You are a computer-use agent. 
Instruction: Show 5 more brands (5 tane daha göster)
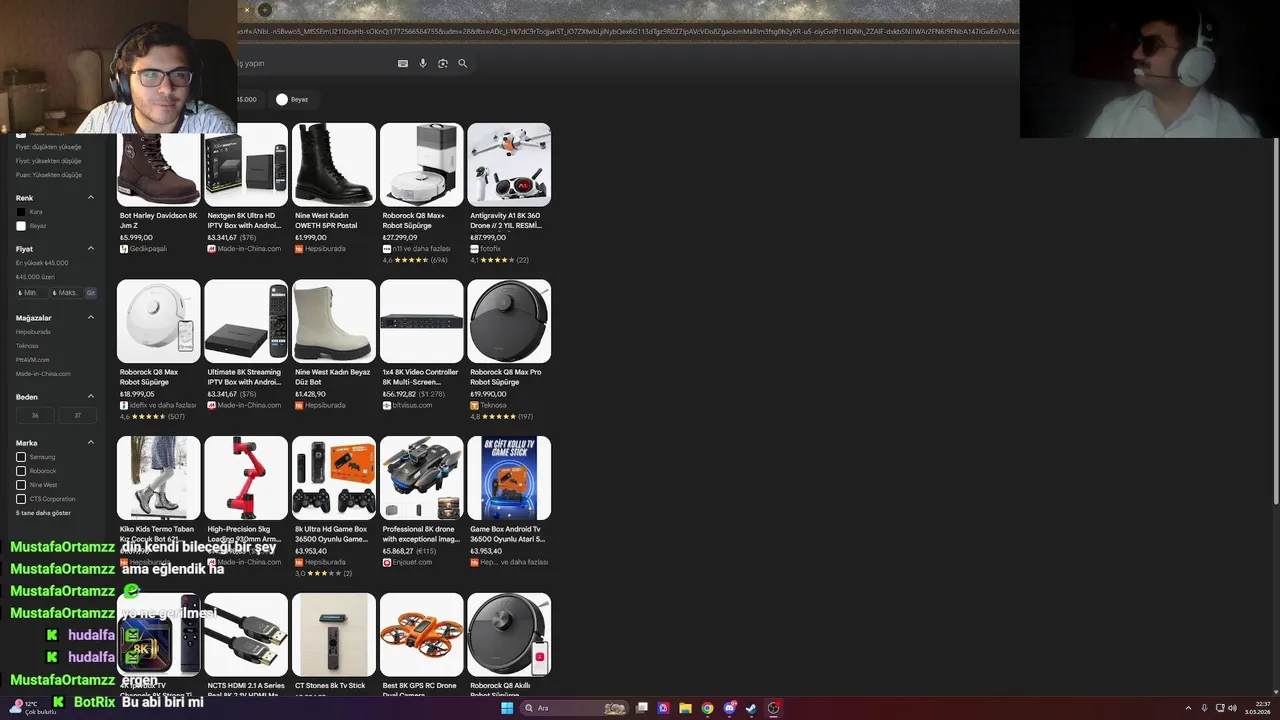pos(43,513)
